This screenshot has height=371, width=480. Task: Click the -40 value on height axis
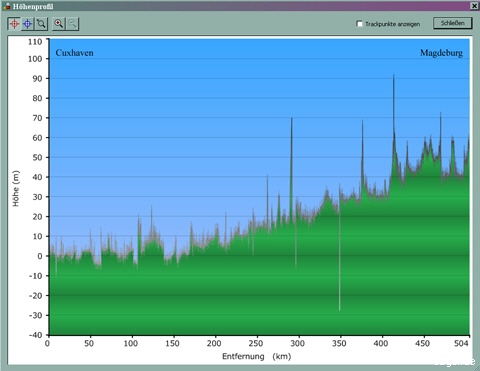pyautogui.click(x=35, y=335)
